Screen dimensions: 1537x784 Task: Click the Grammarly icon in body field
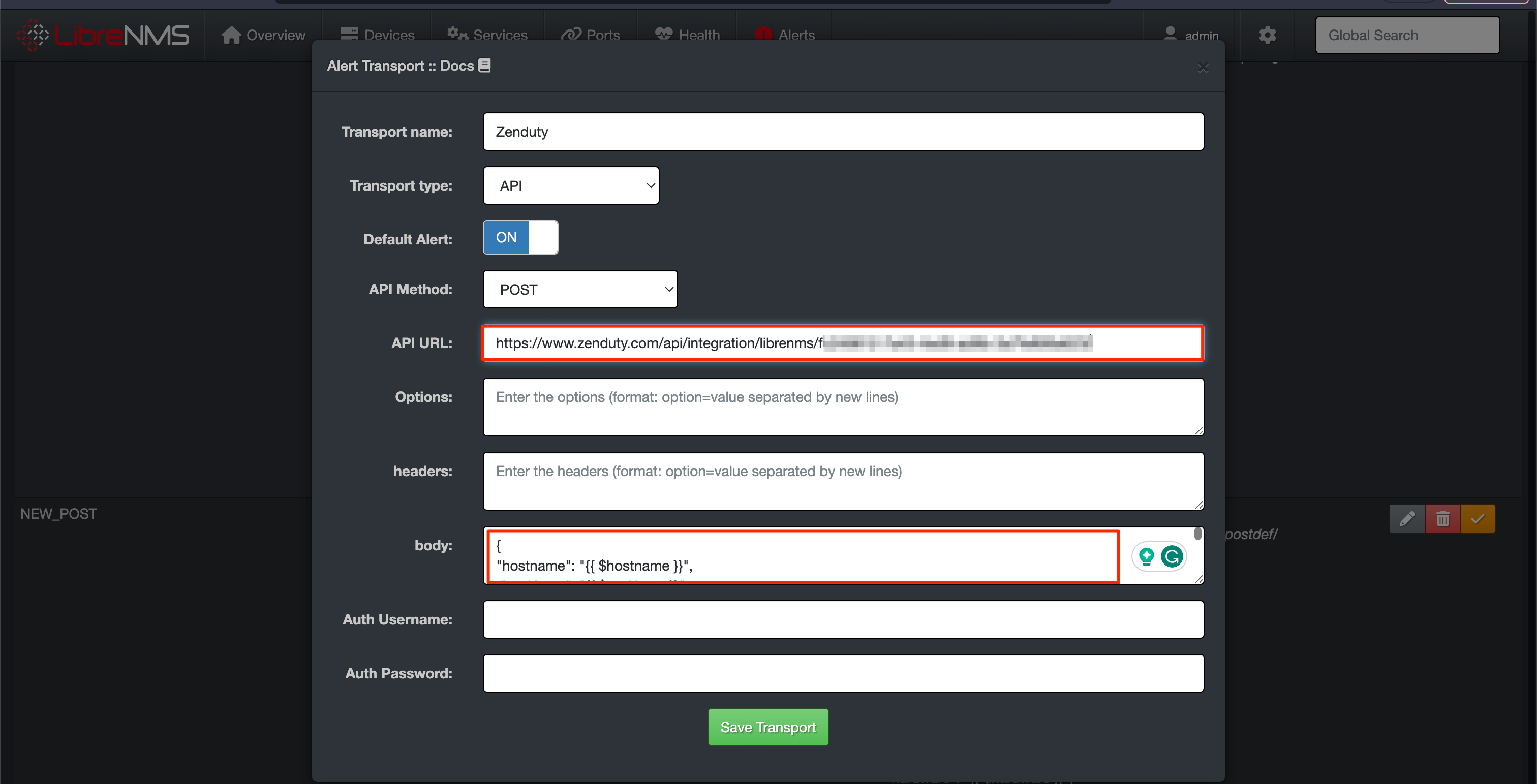click(1172, 557)
